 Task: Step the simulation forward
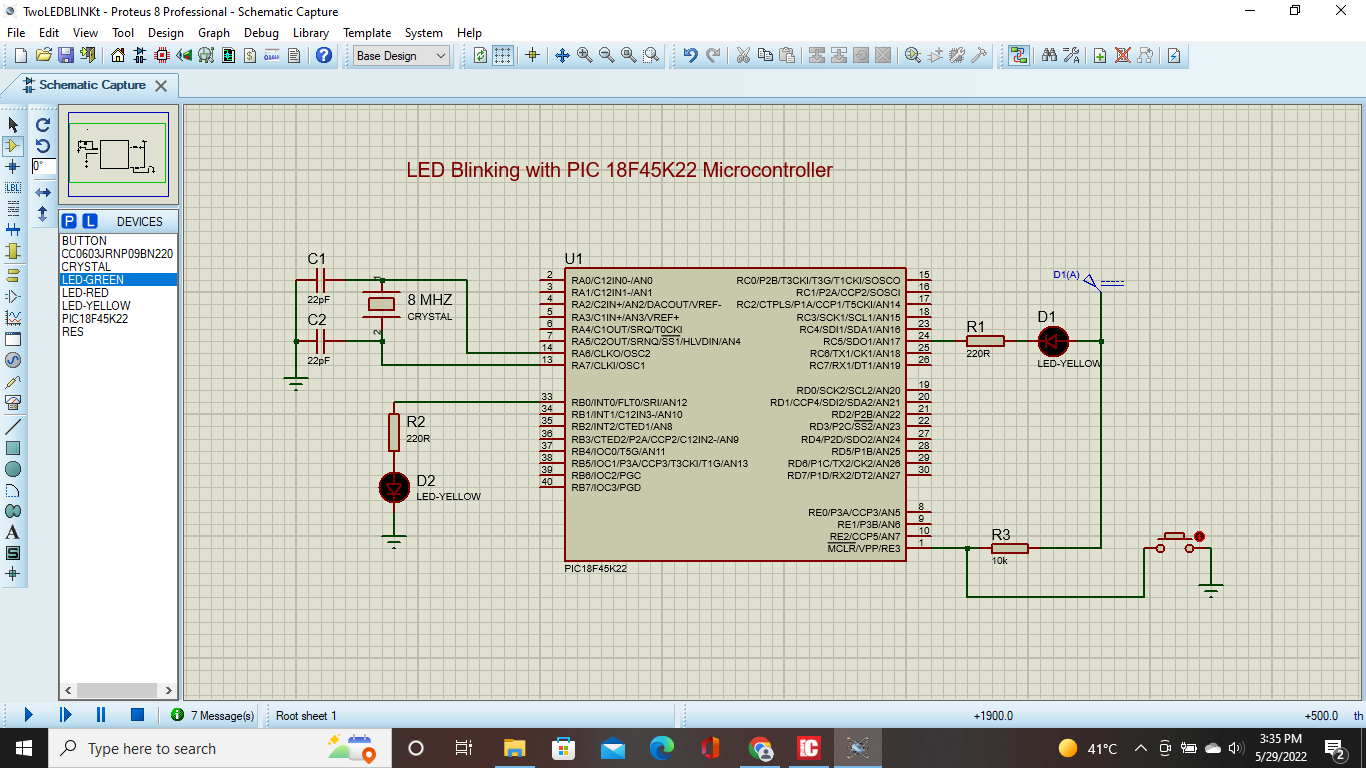click(66, 715)
